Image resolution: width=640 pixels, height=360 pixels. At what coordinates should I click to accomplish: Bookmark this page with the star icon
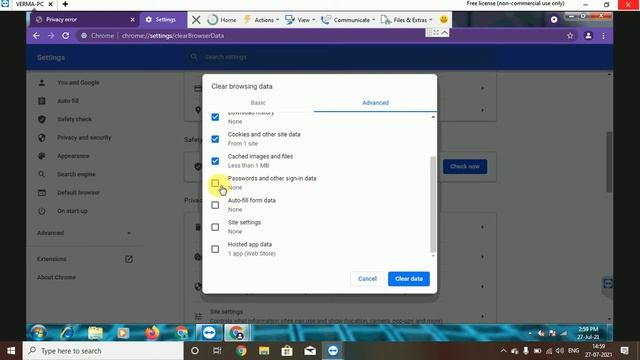(x=570, y=36)
